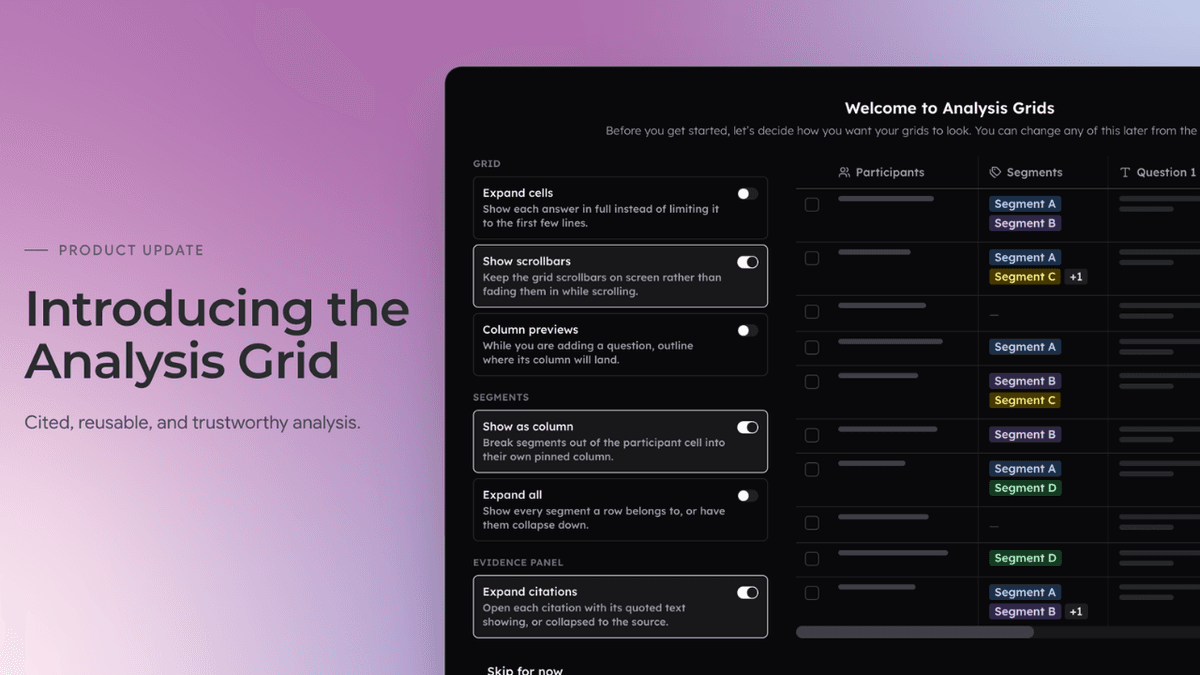Expand the +1 badge beside Segment C
This screenshot has width=1200, height=675.
coord(1076,277)
